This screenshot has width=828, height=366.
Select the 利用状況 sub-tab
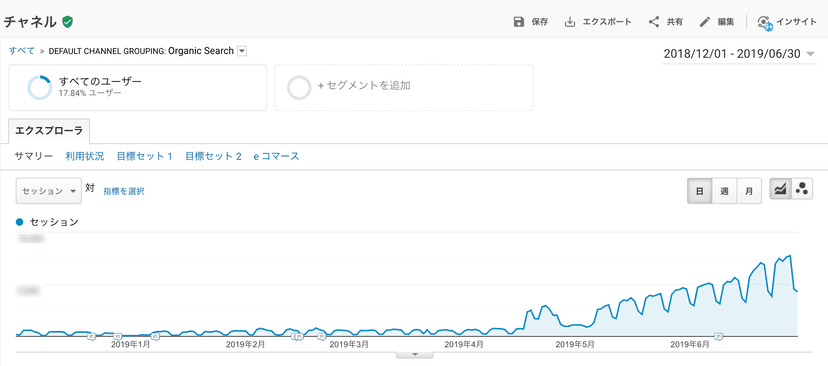(84, 156)
